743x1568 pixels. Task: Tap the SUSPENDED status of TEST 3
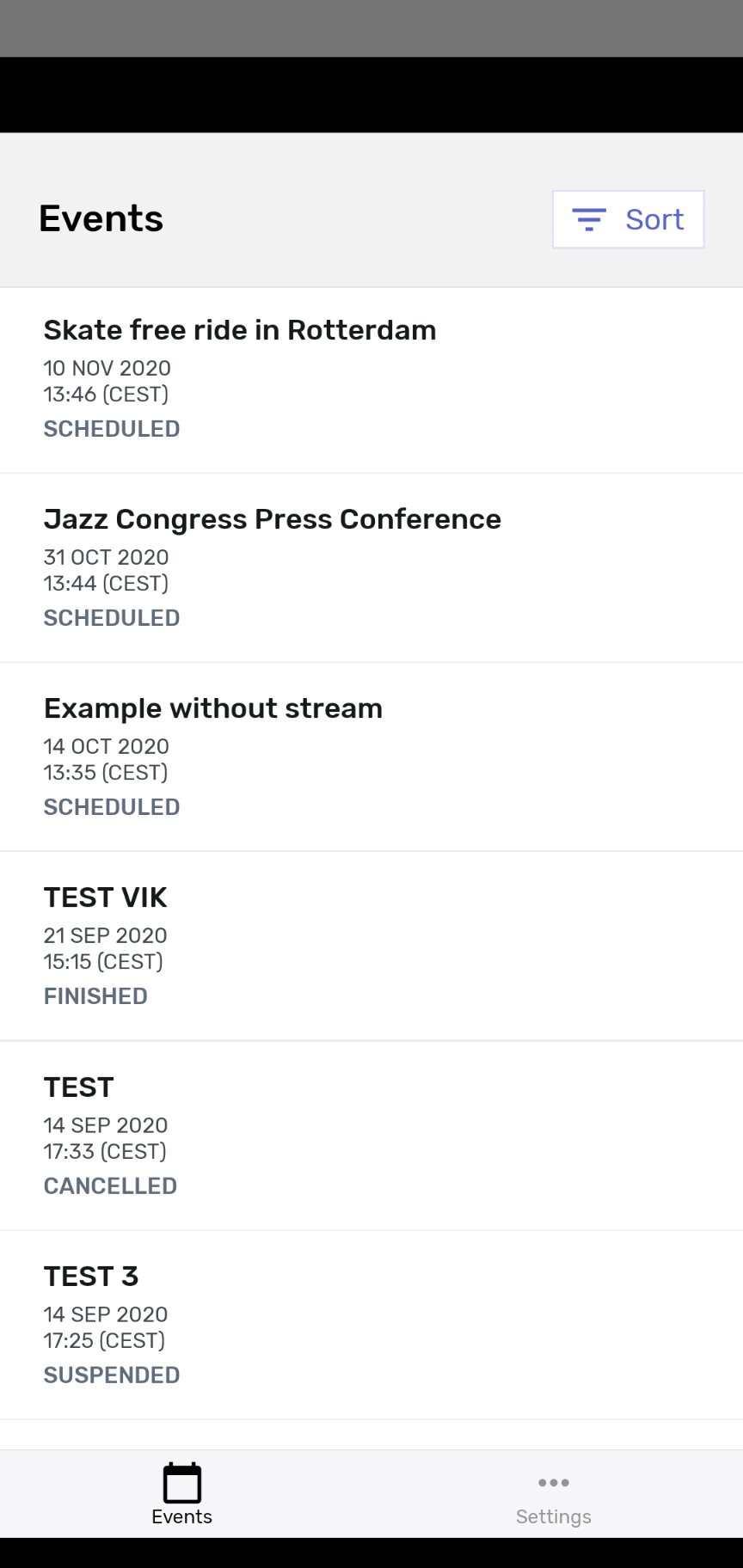tap(112, 1375)
